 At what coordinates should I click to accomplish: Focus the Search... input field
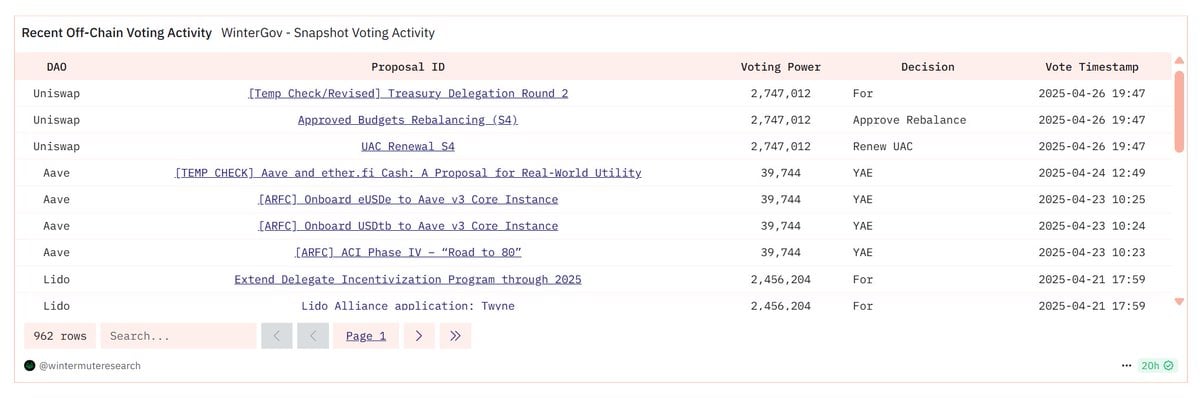[x=178, y=336]
